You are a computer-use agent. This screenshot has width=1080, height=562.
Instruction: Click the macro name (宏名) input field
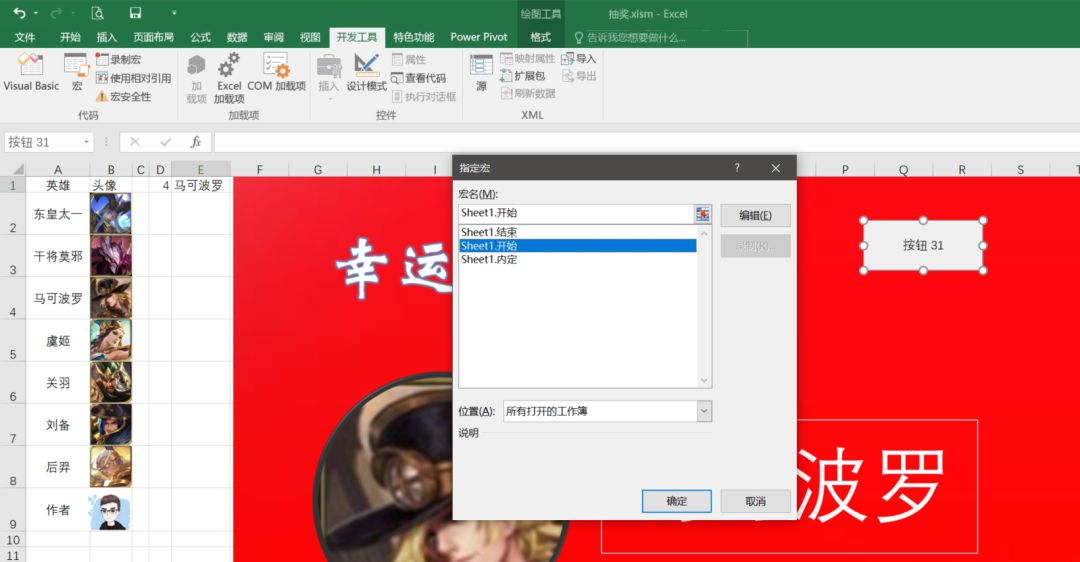coord(576,214)
